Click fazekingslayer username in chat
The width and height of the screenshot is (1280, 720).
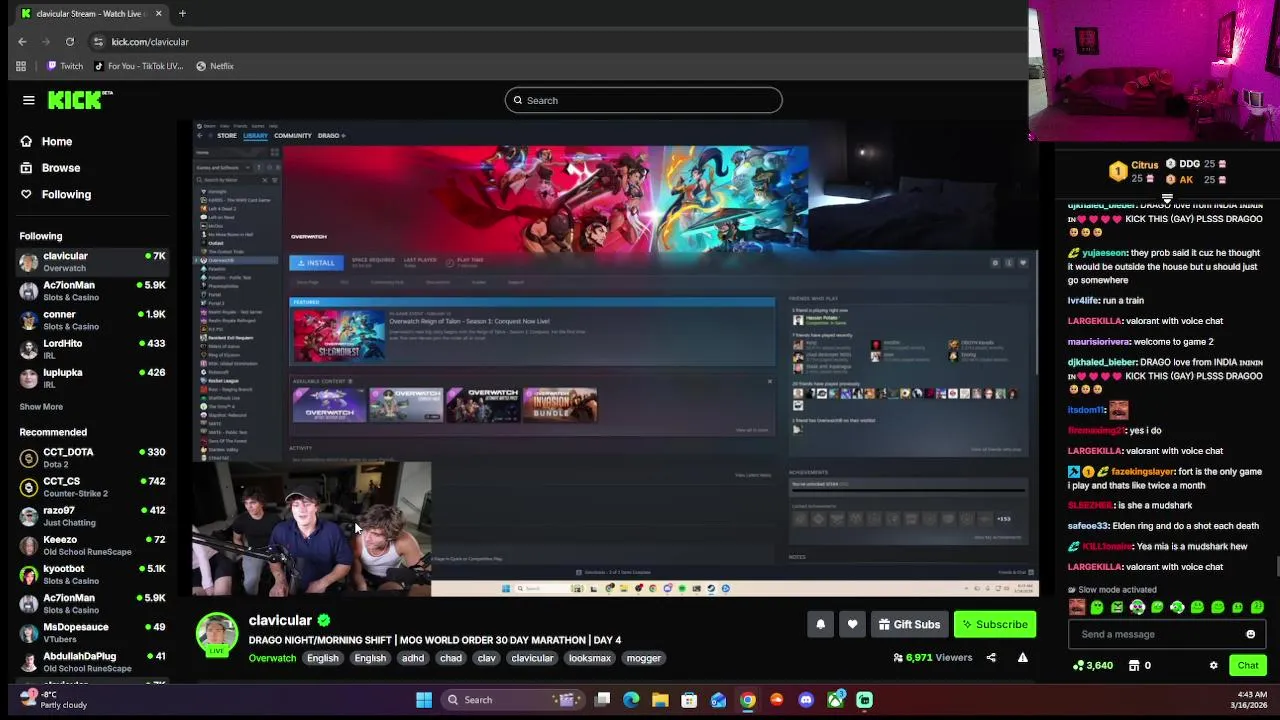coord(1143,471)
